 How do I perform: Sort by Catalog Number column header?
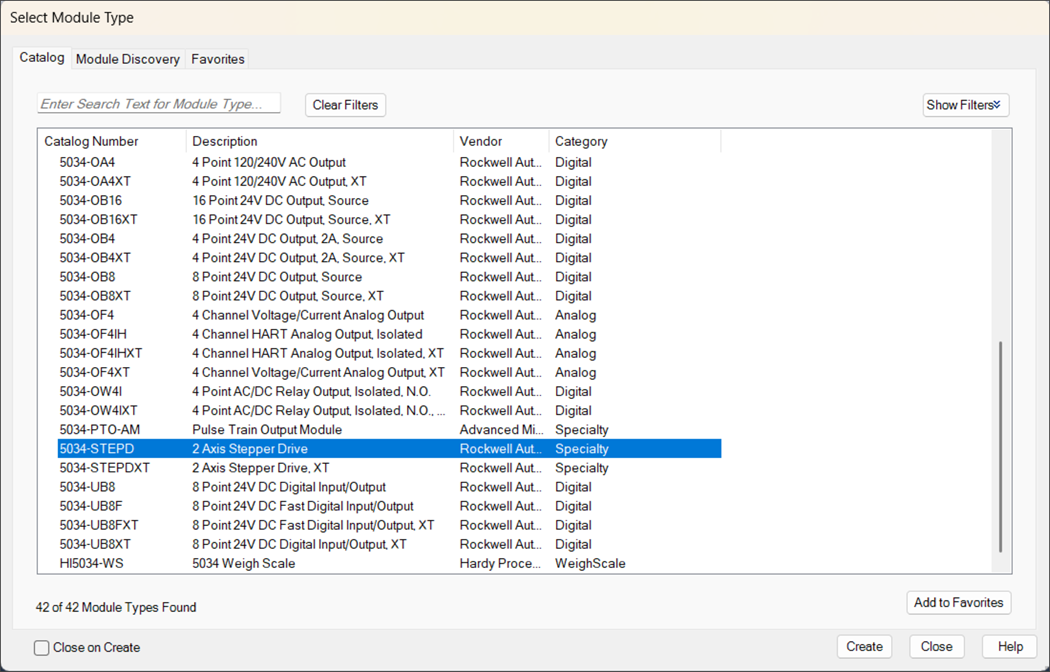click(x=111, y=141)
